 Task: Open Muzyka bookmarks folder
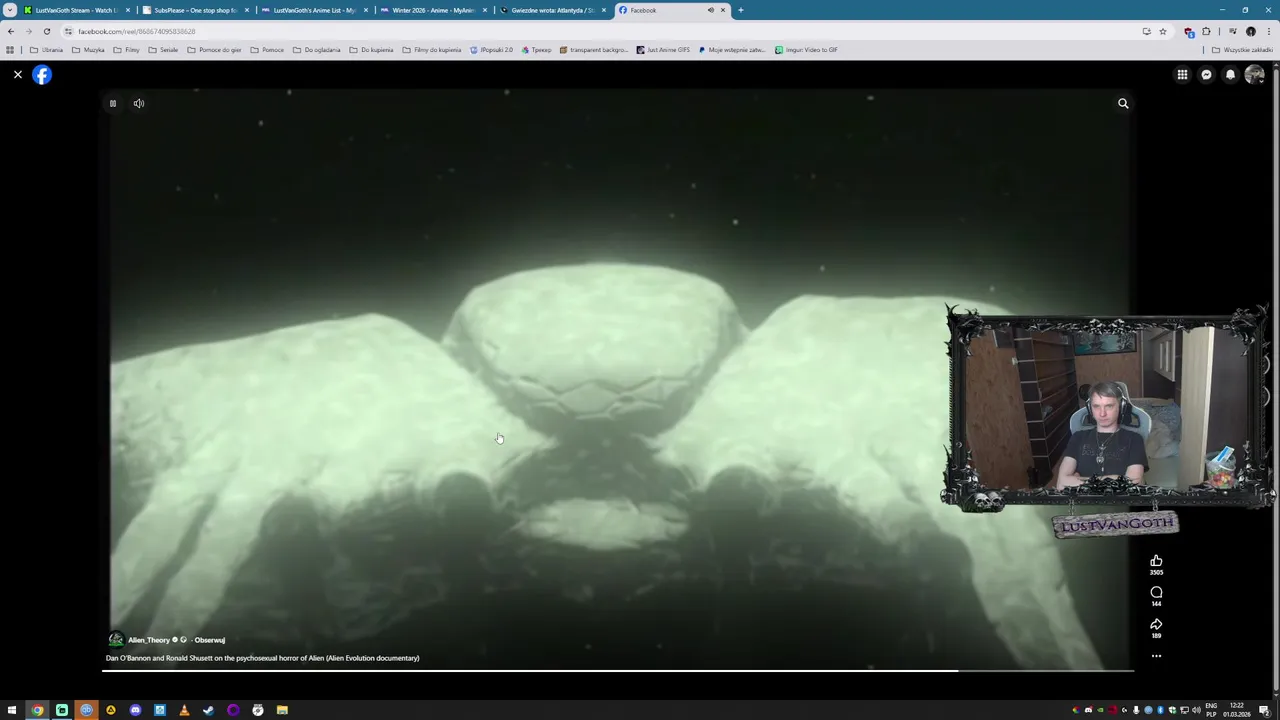[x=88, y=49]
